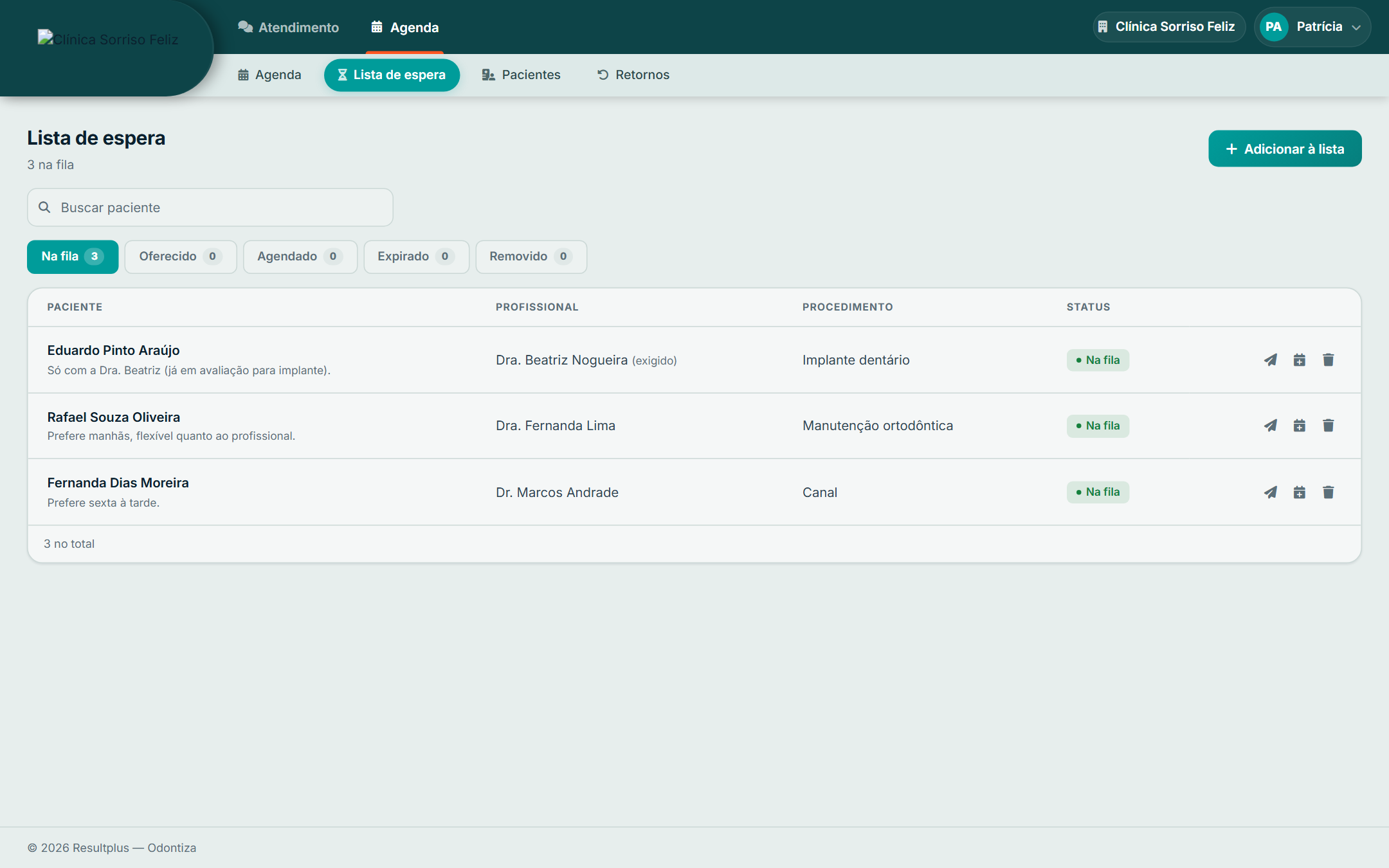Click the '3 na fila' subtitle
This screenshot has width=1389, height=868.
click(50, 165)
